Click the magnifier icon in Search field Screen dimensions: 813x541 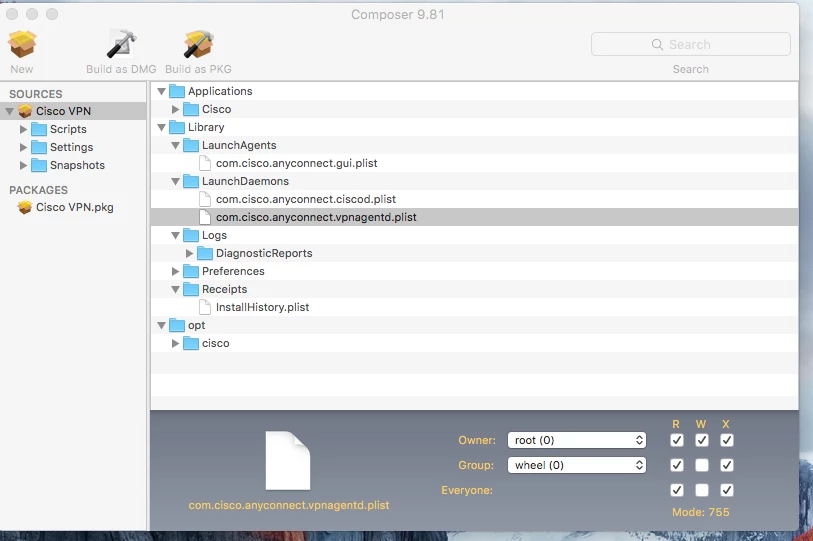pos(657,45)
